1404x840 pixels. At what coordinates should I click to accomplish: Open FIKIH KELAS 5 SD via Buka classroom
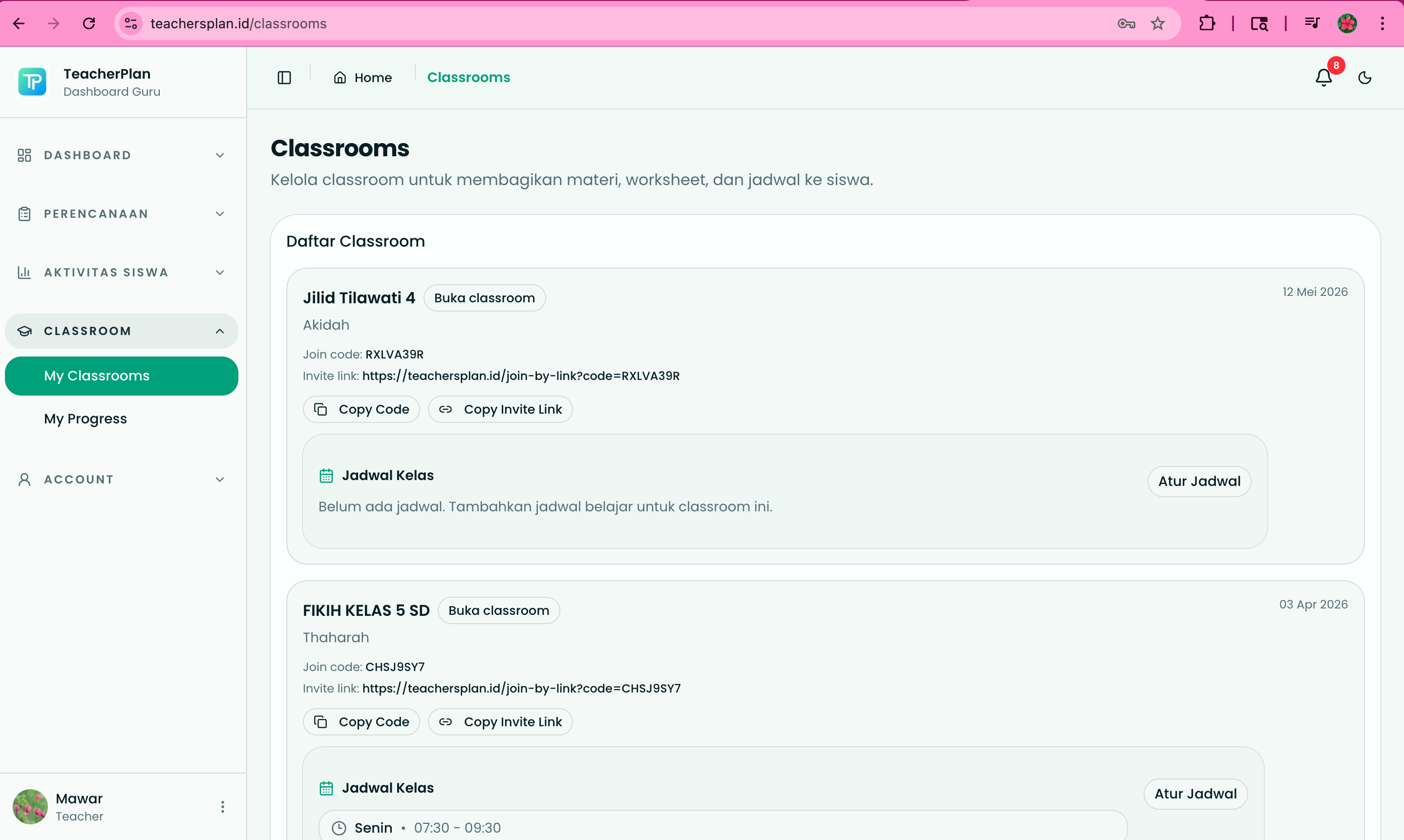(499, 610)
